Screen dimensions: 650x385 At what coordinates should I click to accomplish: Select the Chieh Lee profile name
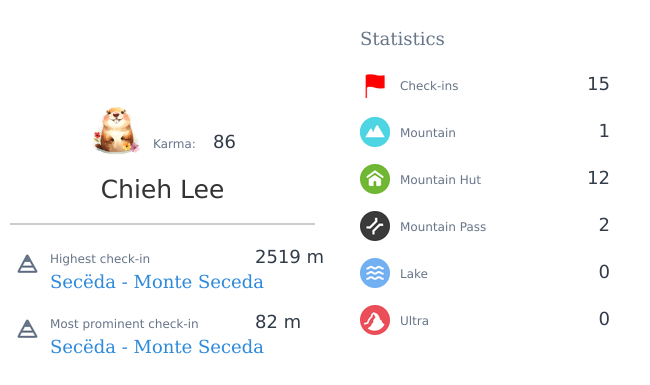click(162, 189)
